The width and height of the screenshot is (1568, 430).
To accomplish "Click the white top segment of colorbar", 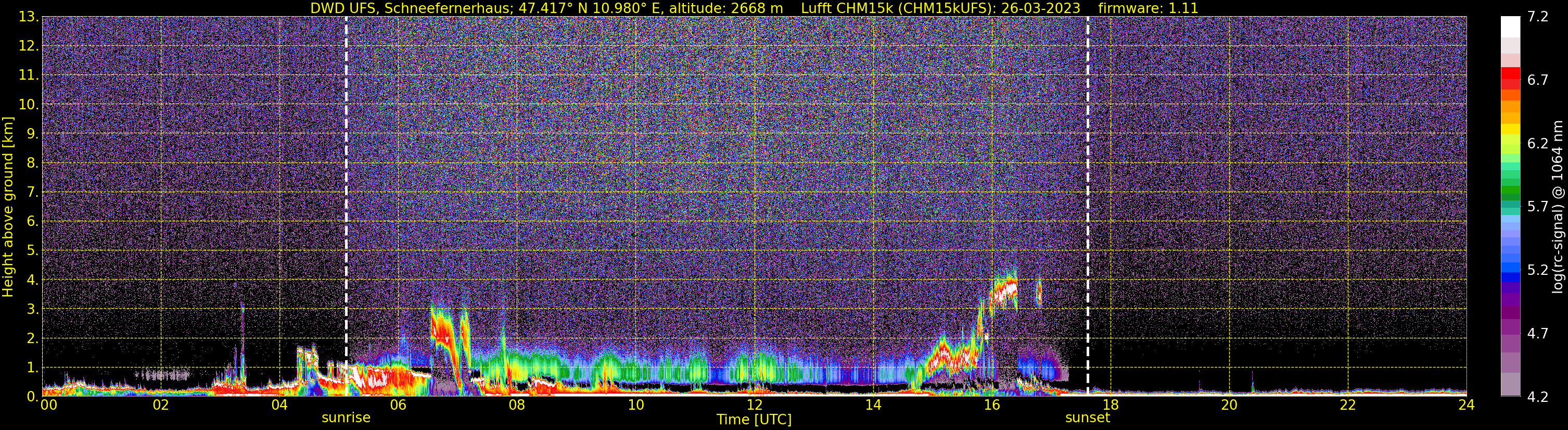I will click(1510, 27).
